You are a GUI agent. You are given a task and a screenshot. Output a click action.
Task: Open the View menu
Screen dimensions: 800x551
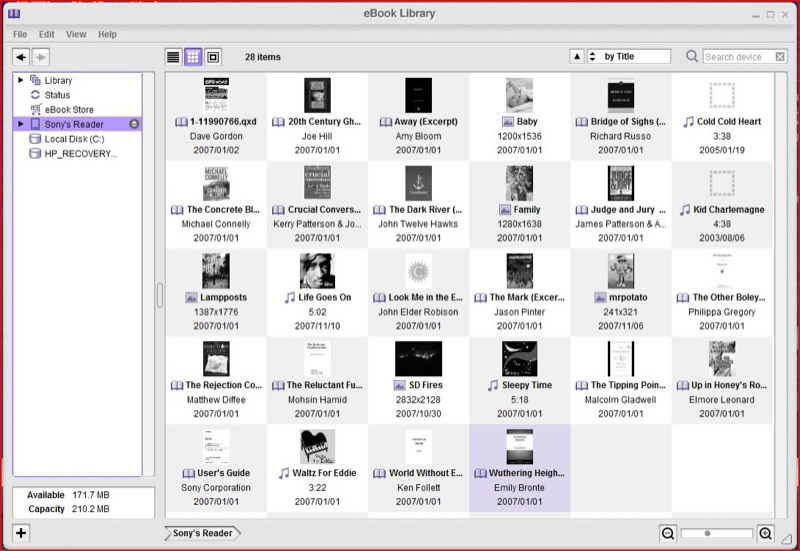(x=76, y=34)
